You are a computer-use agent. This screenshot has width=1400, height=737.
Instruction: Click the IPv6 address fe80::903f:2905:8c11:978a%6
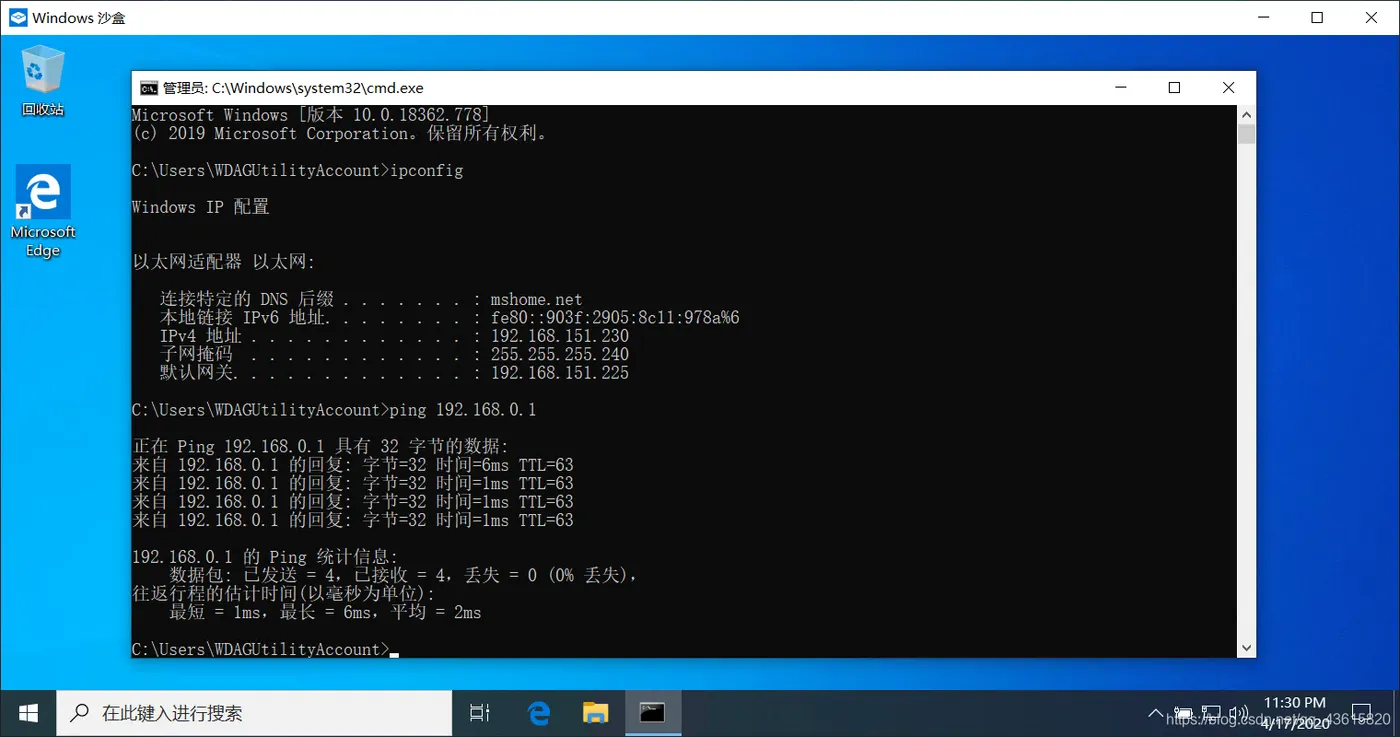click(x=615, y=318)
